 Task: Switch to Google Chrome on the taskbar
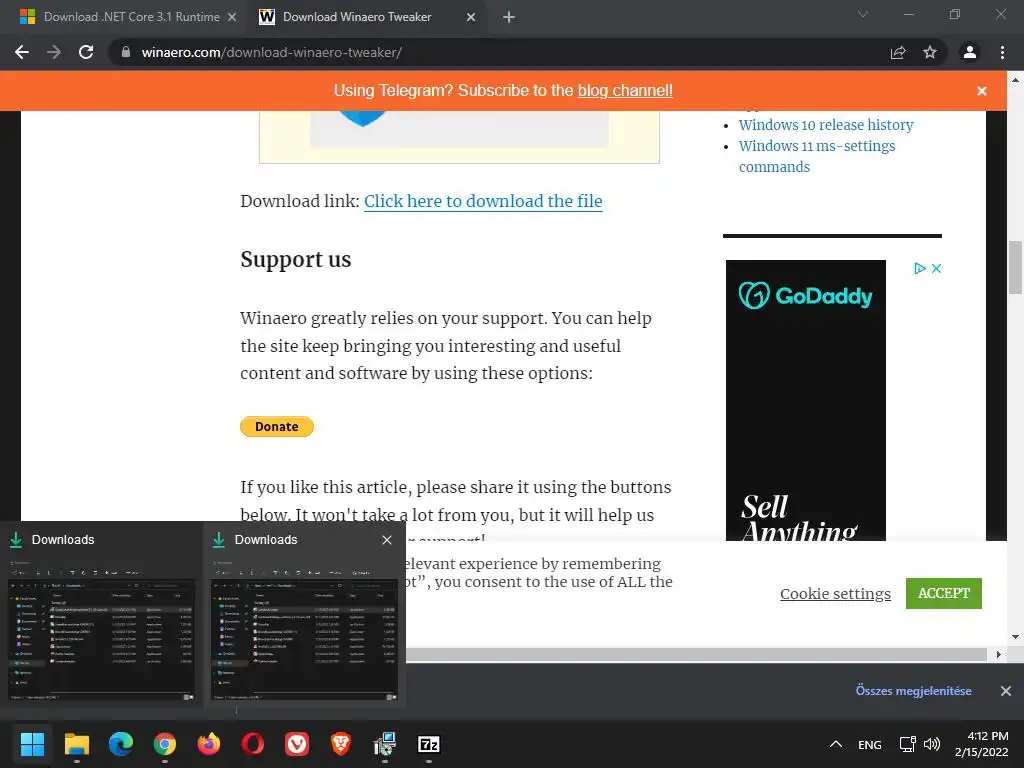tap(165, 744)
